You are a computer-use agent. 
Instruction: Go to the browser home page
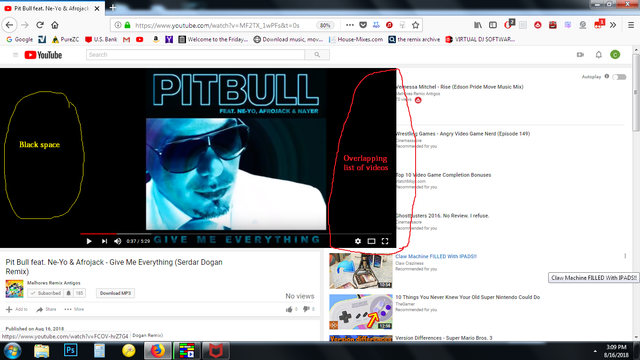[55, 25]
